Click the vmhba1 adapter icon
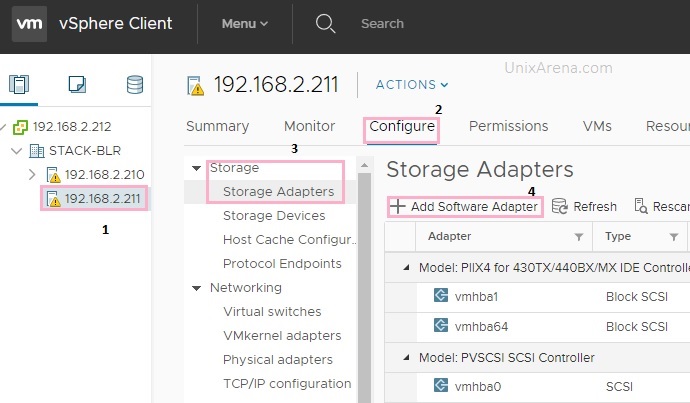 (x=440, y=295)
